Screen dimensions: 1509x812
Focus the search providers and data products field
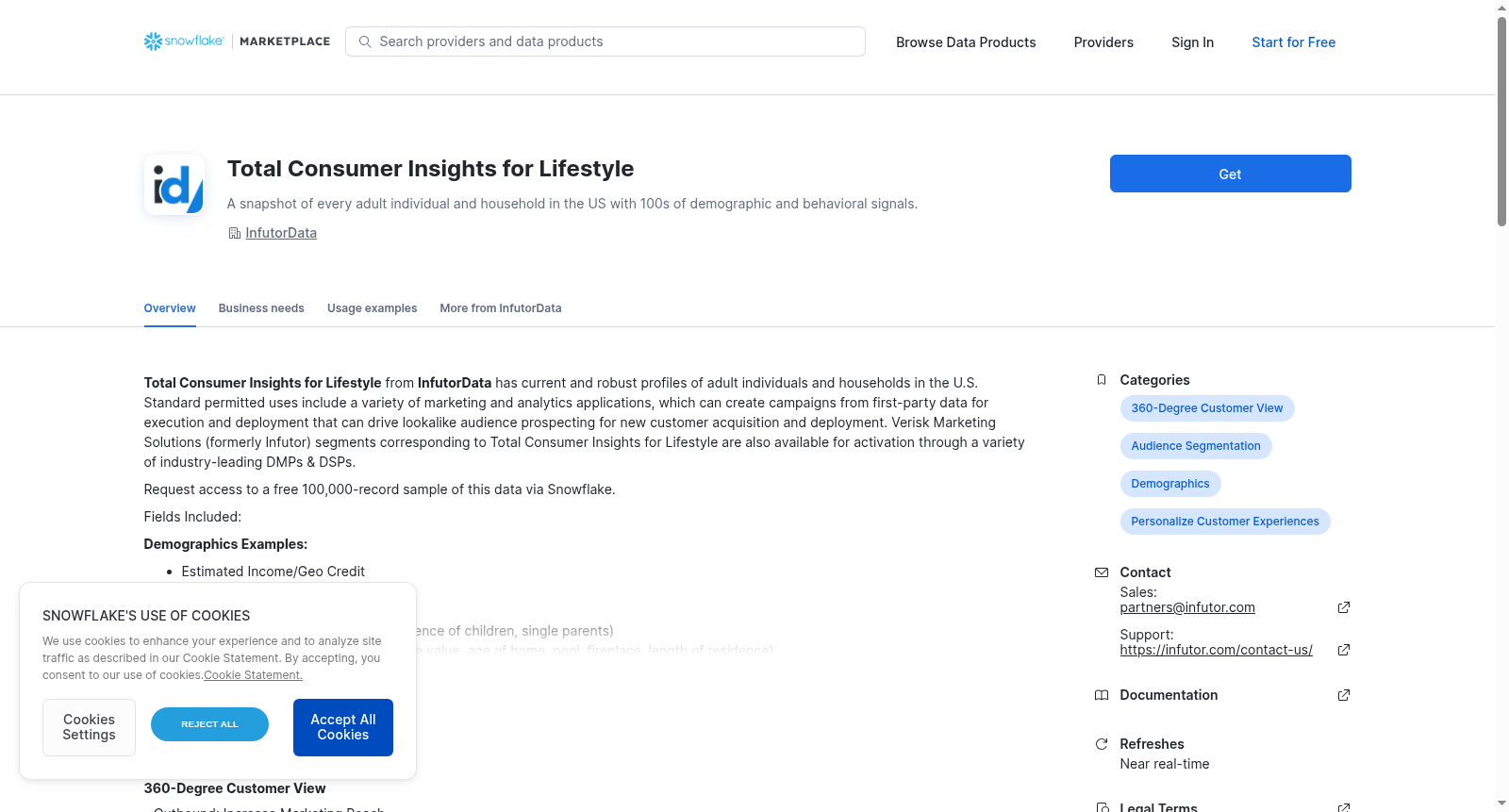(x=605, y=41)
